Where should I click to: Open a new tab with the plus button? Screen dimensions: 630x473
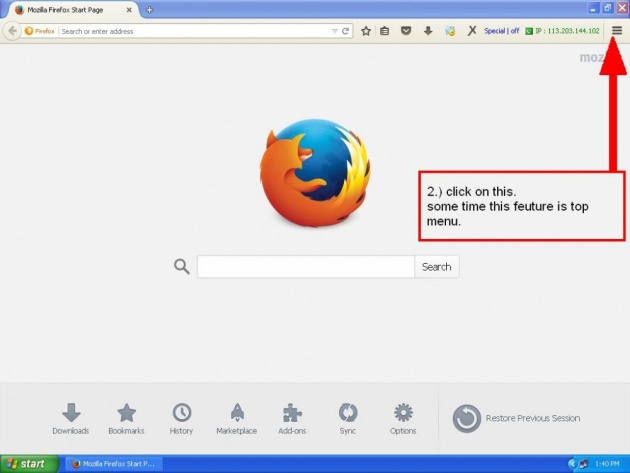coord(149,10)
